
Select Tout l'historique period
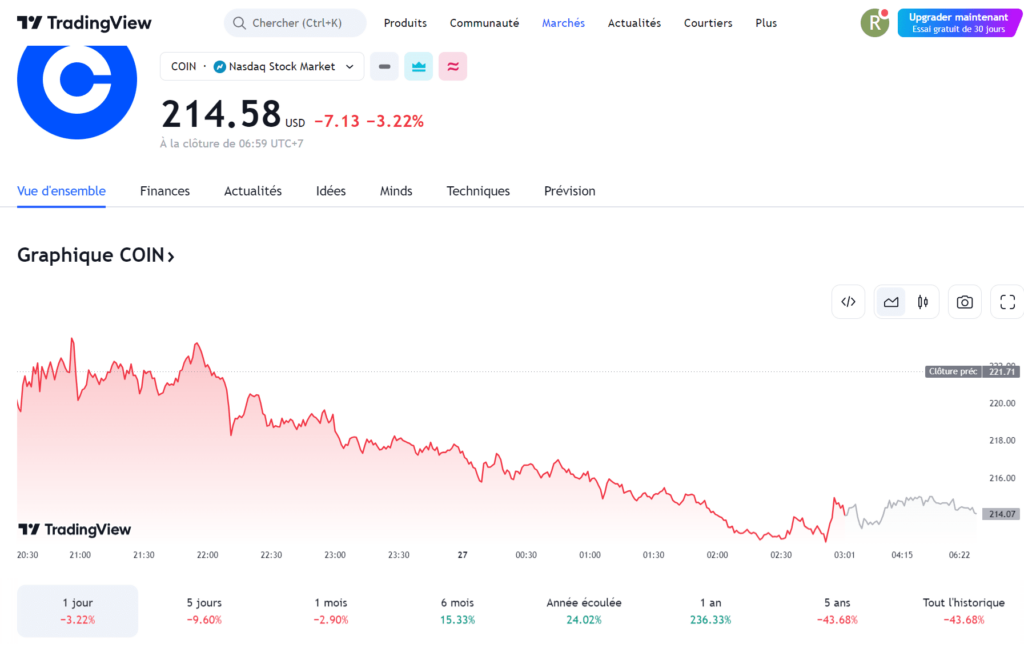[965, 610]
